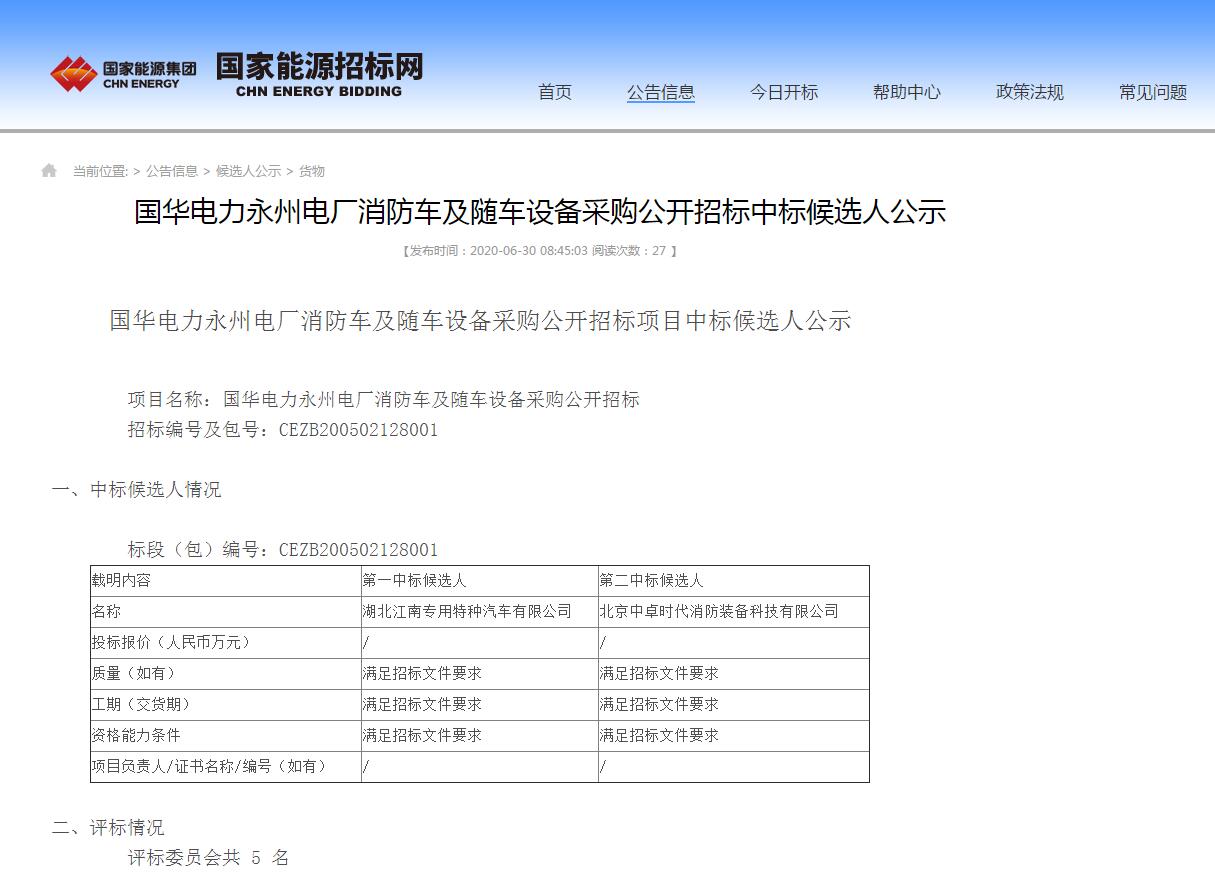Navigate to 常见问题 page
This screenshot has height=878, width=1215.
coord(1152,92)
